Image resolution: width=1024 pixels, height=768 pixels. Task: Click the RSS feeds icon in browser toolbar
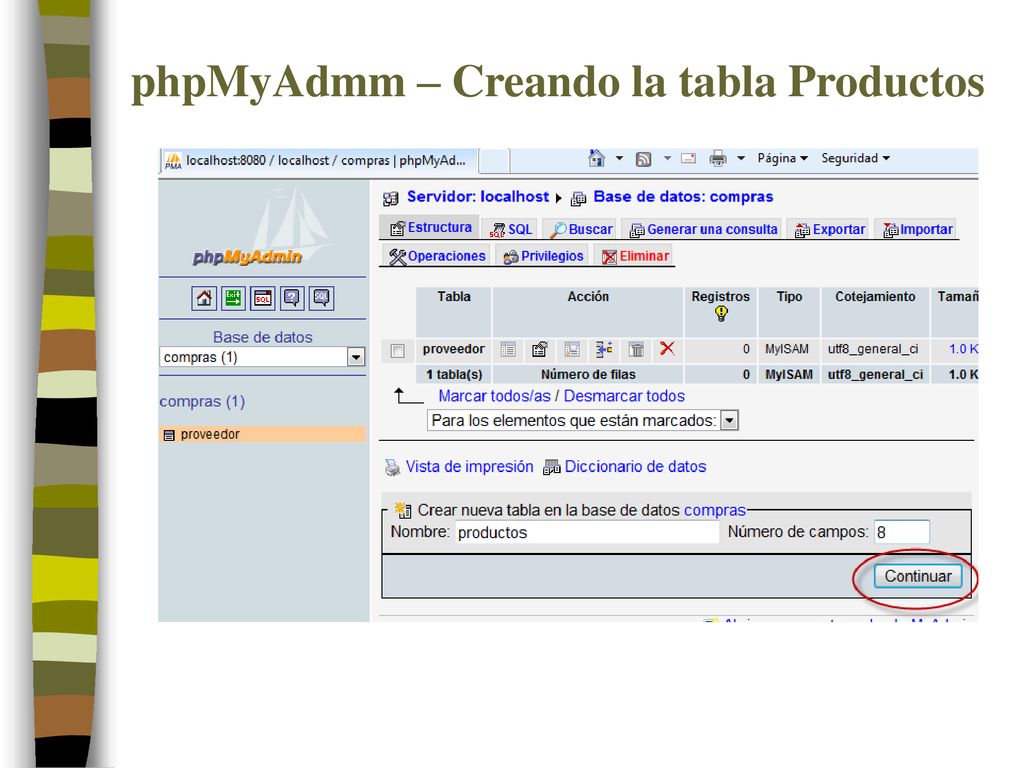pyautogui.click(x=643, y=159)
